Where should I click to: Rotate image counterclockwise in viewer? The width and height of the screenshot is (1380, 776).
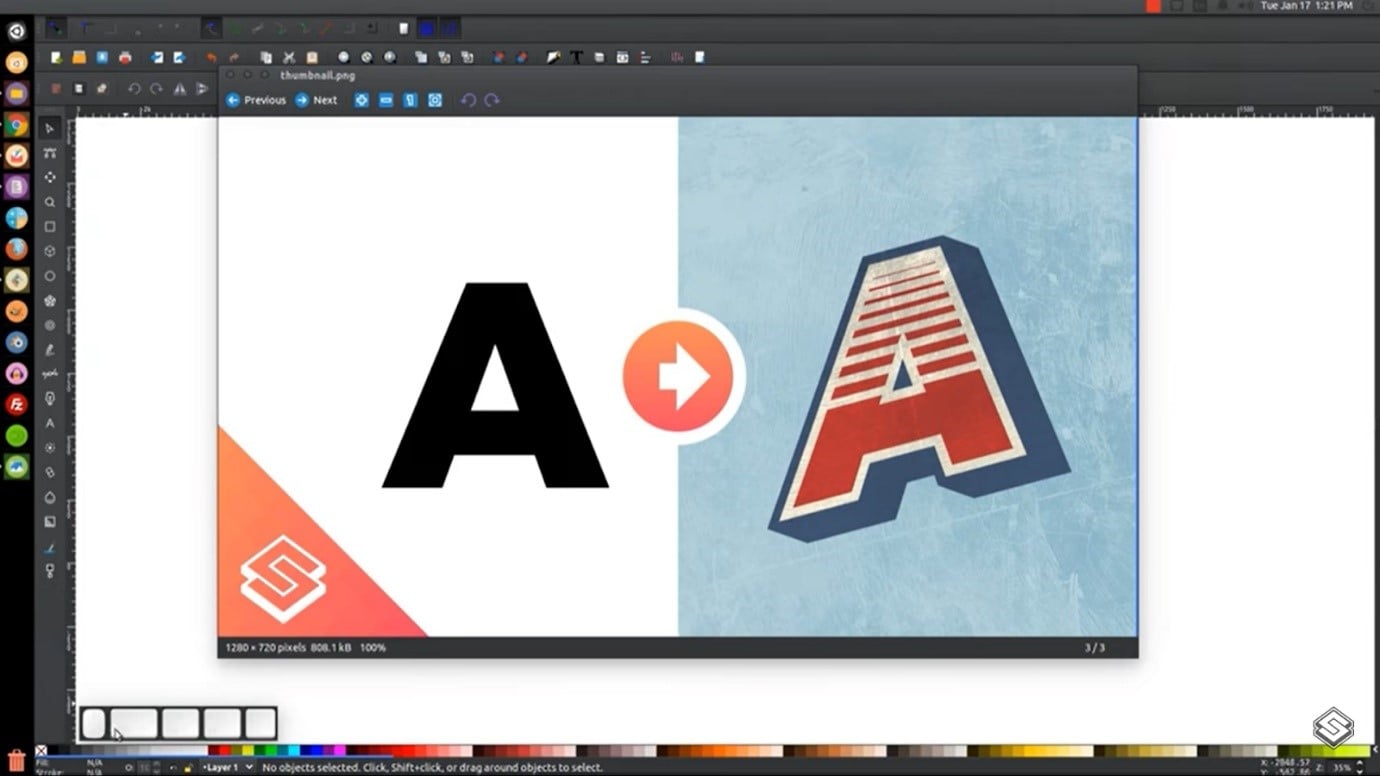468,100
